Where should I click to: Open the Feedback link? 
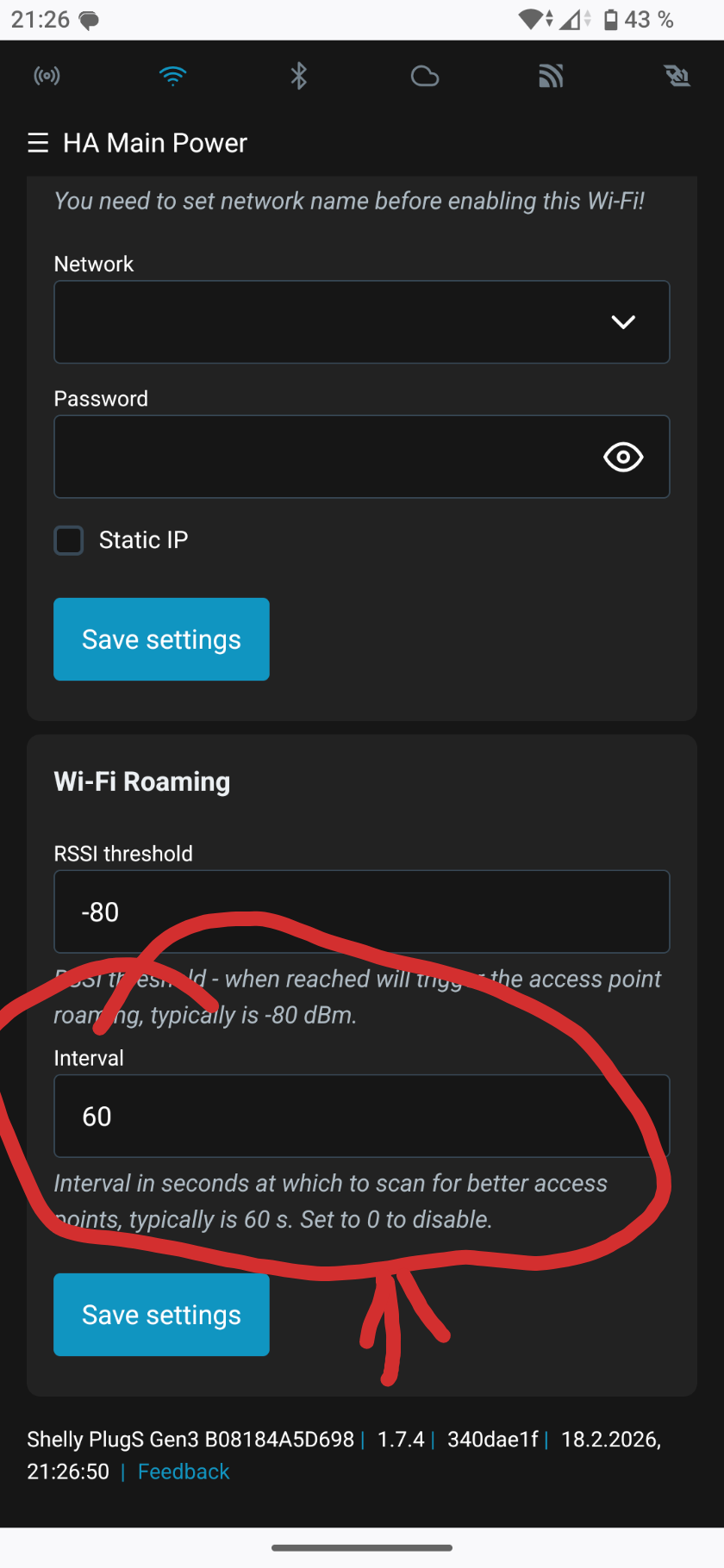click(x=184, y=1472)
